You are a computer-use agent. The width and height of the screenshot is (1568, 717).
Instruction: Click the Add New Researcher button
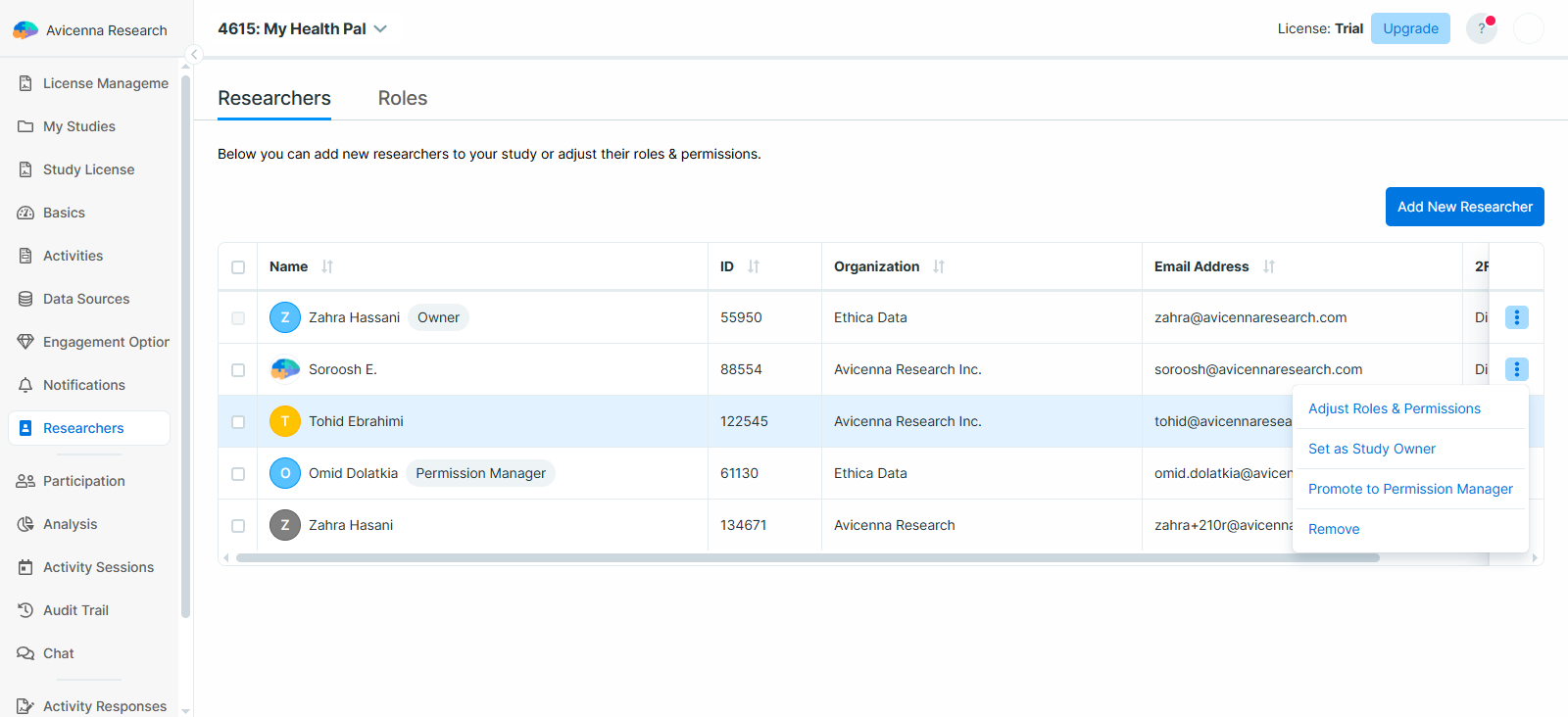coord(1464,207)
